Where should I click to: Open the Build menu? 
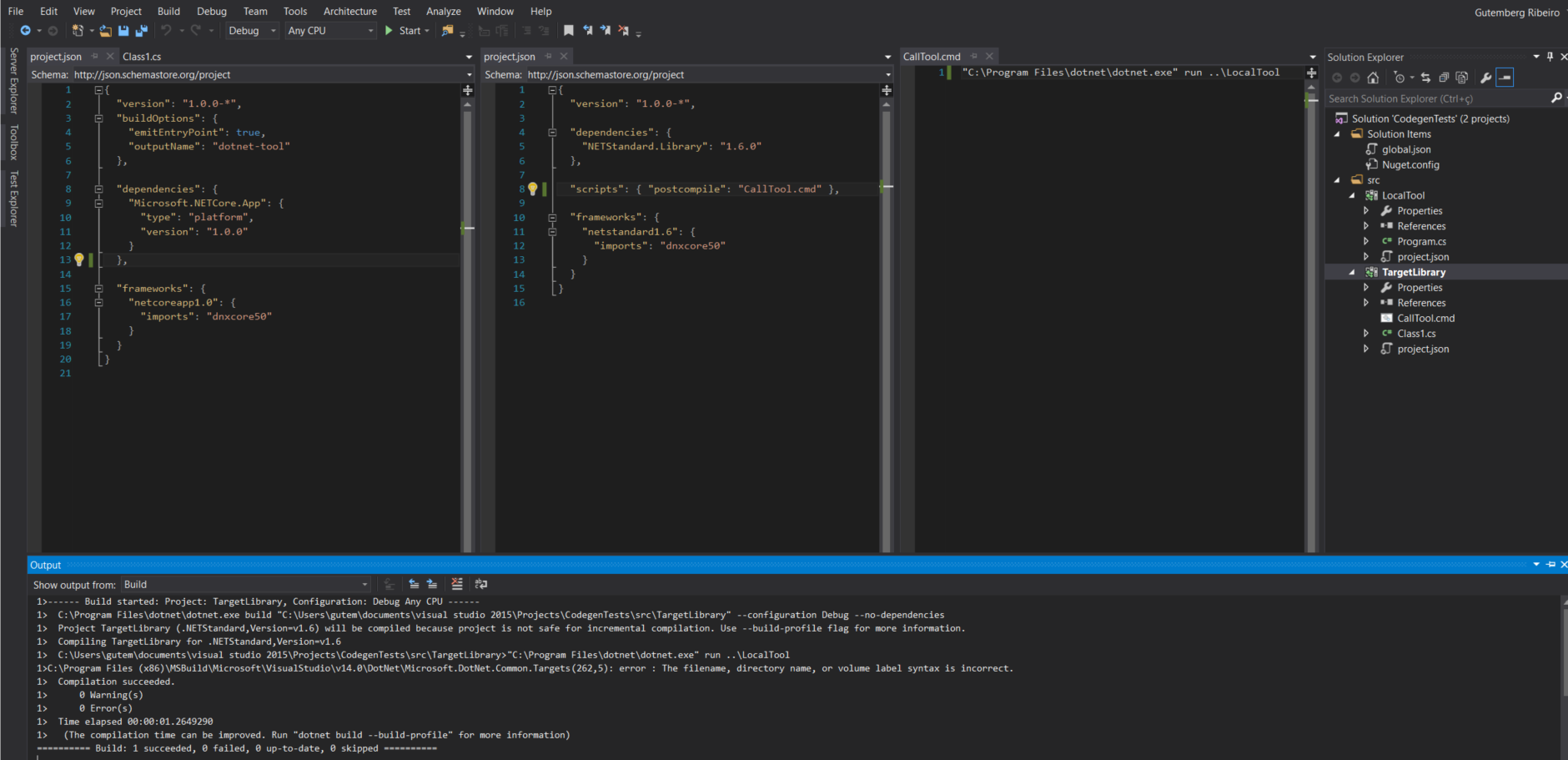[x=168, y=11]
